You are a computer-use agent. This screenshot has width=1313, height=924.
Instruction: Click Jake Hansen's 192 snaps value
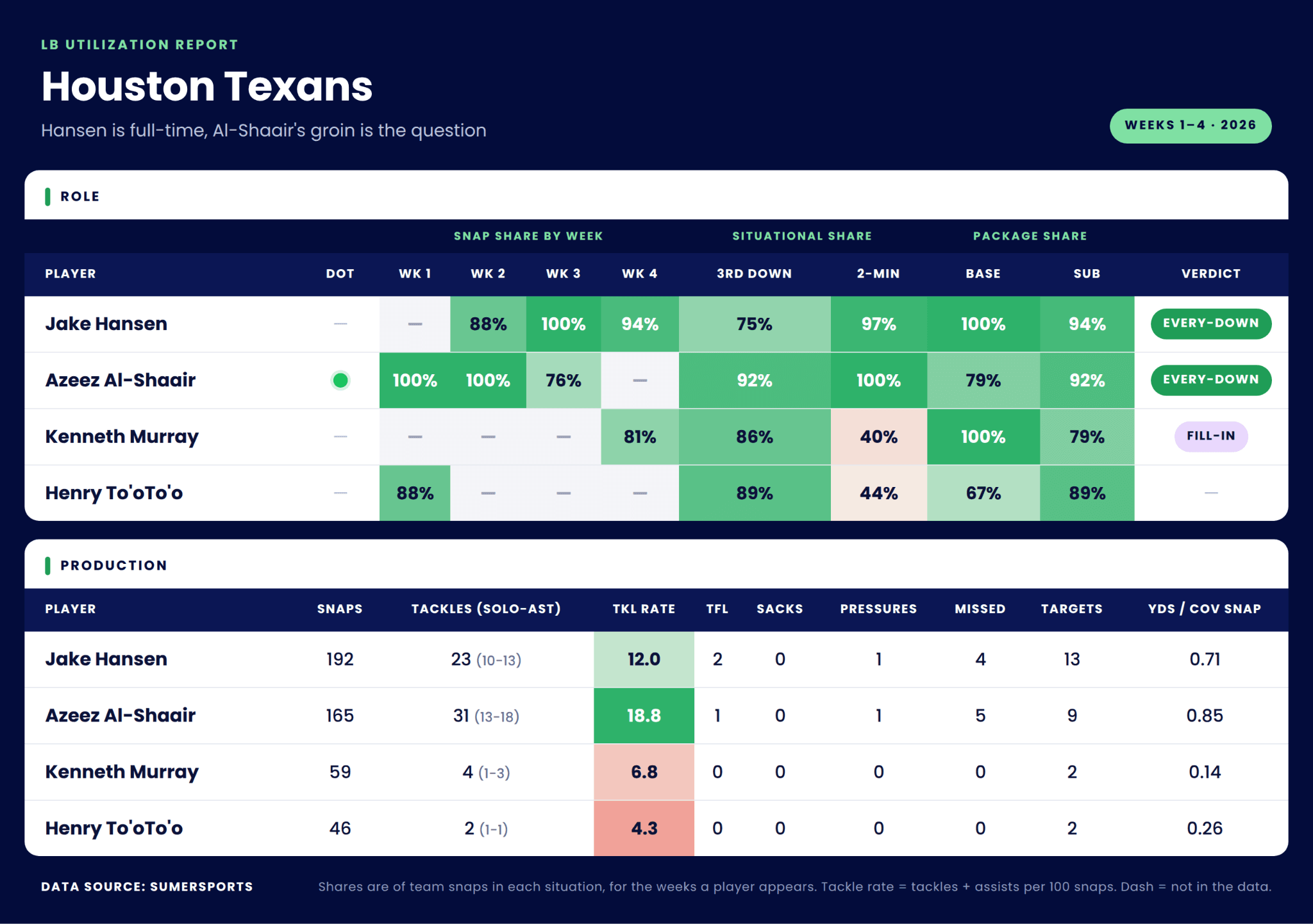click(x=340, y=659)
